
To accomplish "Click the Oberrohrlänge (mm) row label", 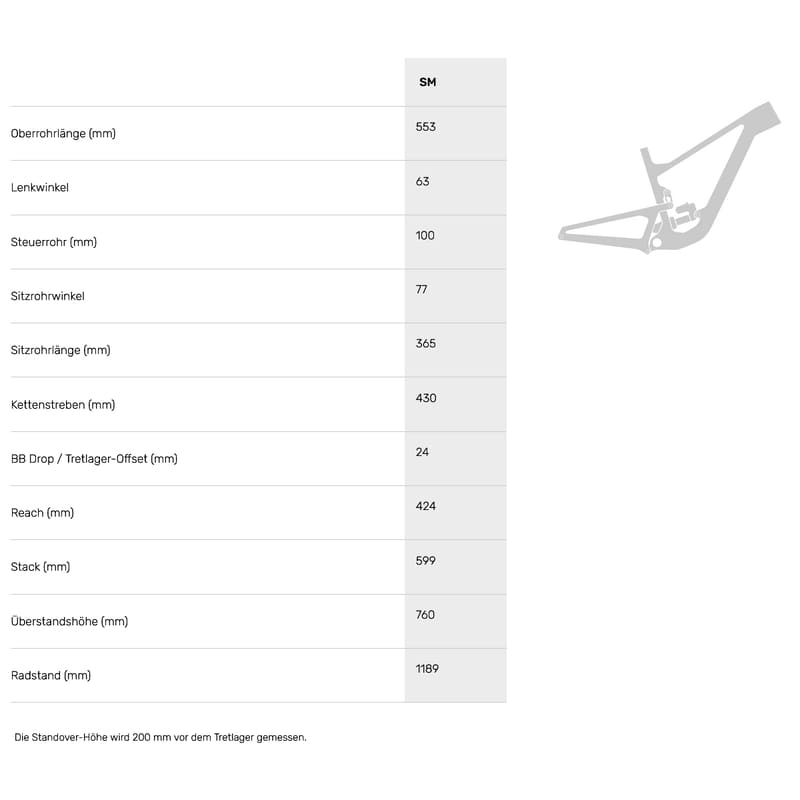I will point(63,133).
